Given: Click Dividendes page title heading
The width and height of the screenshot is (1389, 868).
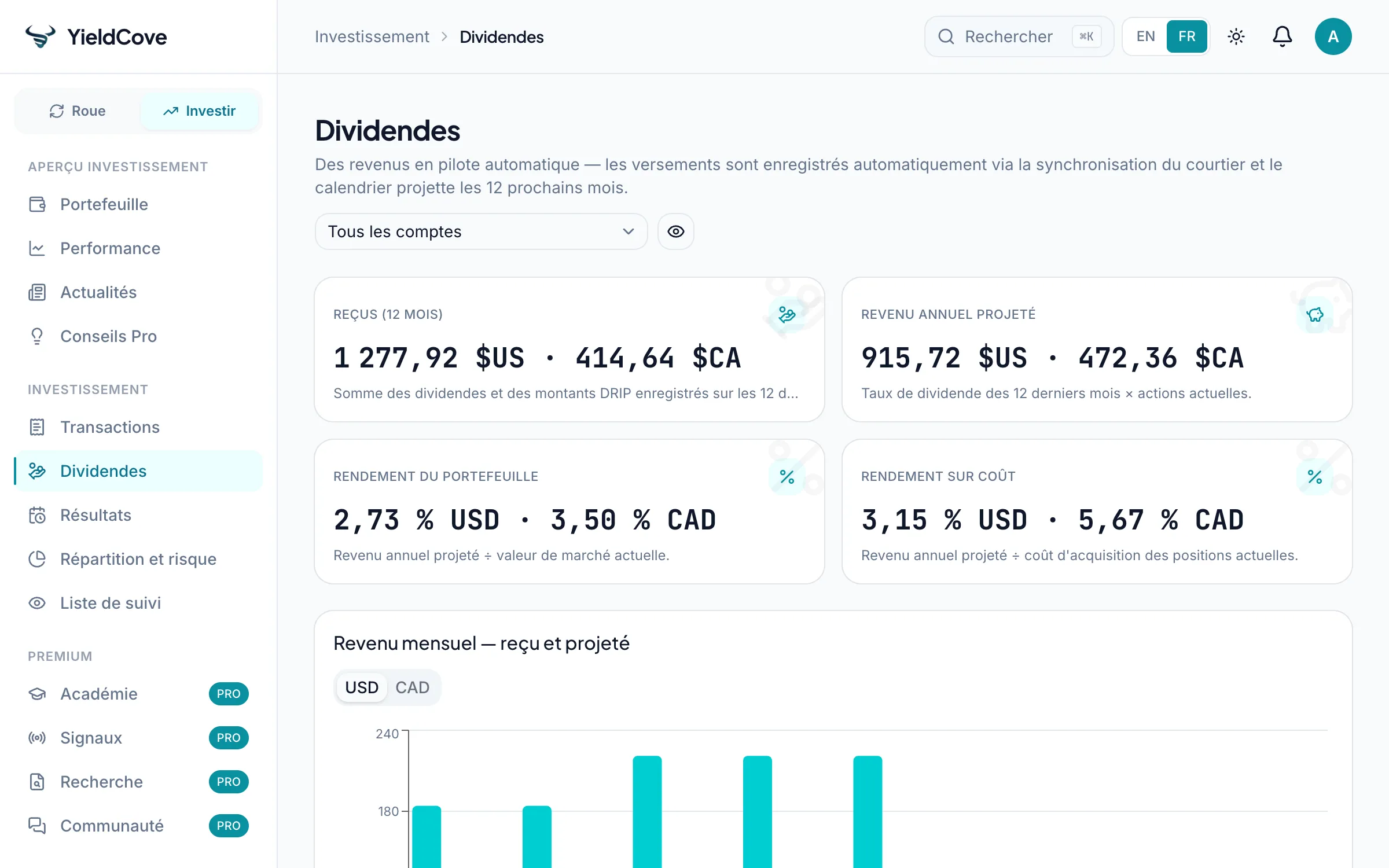Looking at the screenshot, I should coord(387,131).
